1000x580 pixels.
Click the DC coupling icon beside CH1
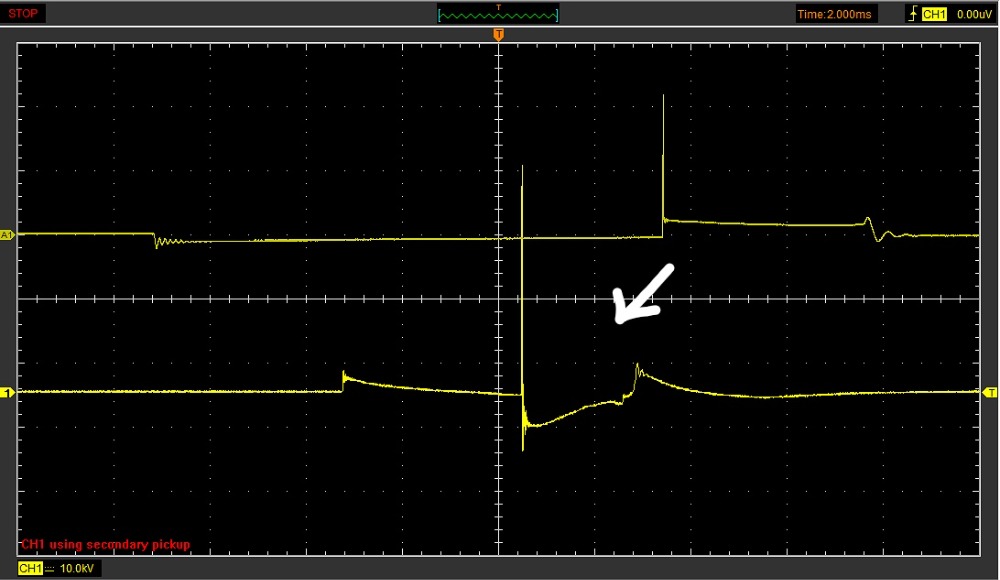(52, 569)
